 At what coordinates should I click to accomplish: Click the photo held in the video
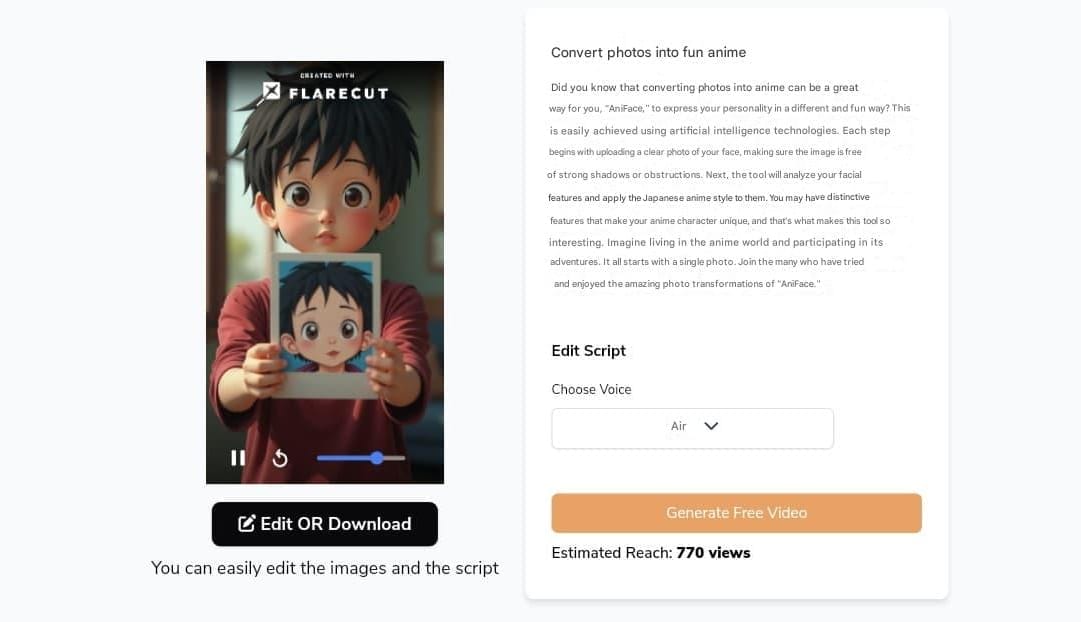pos(325,325)
